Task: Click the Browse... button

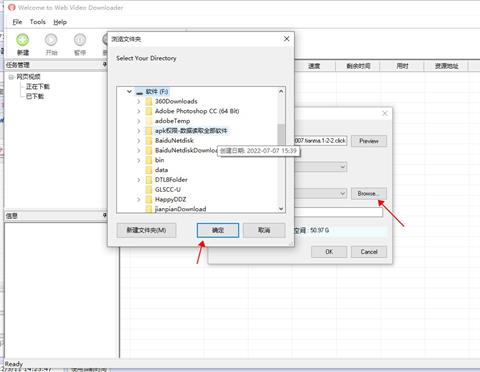Action: click(369, 194)
